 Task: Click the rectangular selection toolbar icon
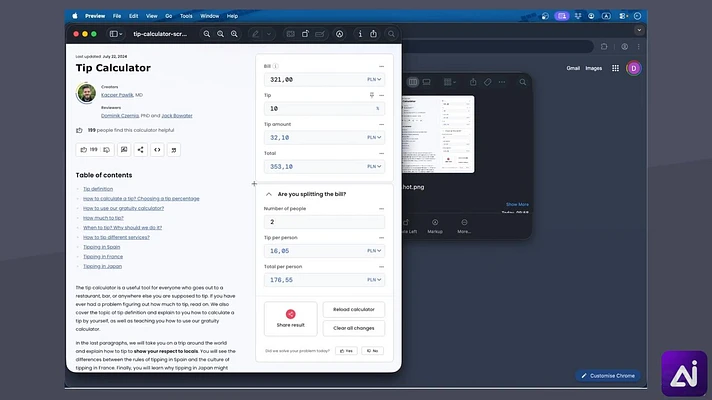[291, 34]
